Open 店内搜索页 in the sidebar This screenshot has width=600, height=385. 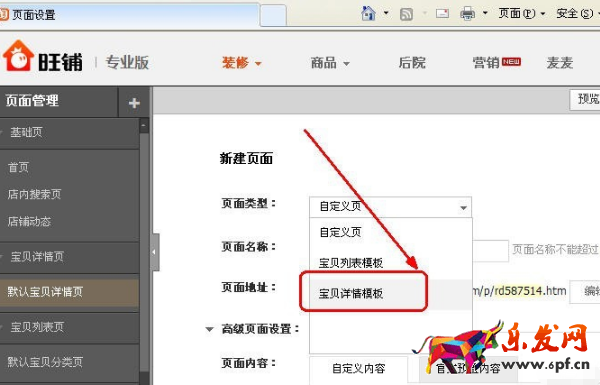pyautogui.click(x=34, y=194)
